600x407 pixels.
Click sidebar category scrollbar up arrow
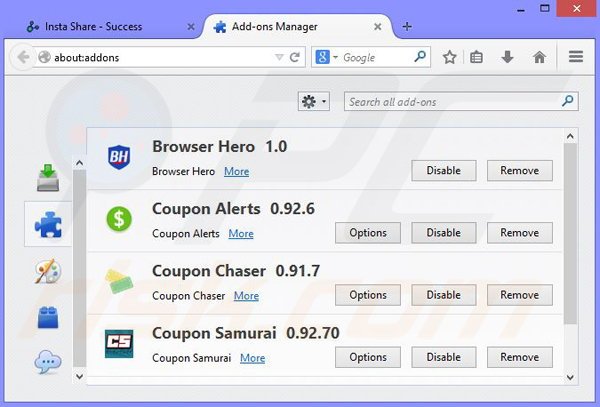79,163
